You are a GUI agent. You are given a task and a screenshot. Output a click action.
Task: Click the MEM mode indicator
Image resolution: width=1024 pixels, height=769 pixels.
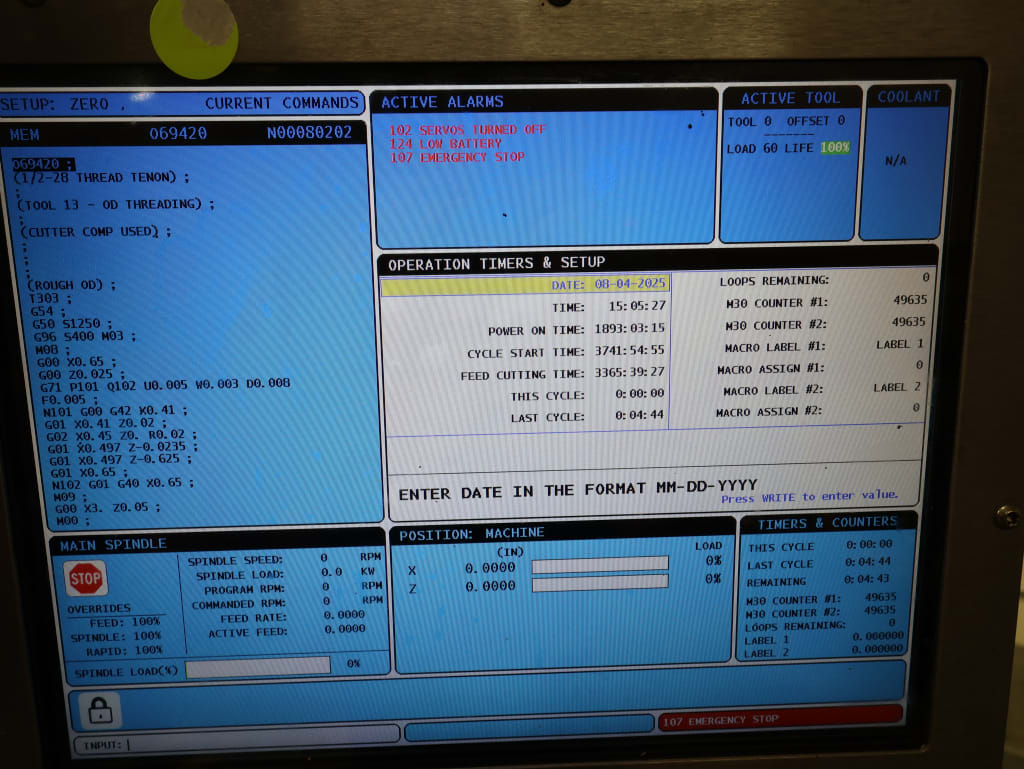tap(24, 135)
